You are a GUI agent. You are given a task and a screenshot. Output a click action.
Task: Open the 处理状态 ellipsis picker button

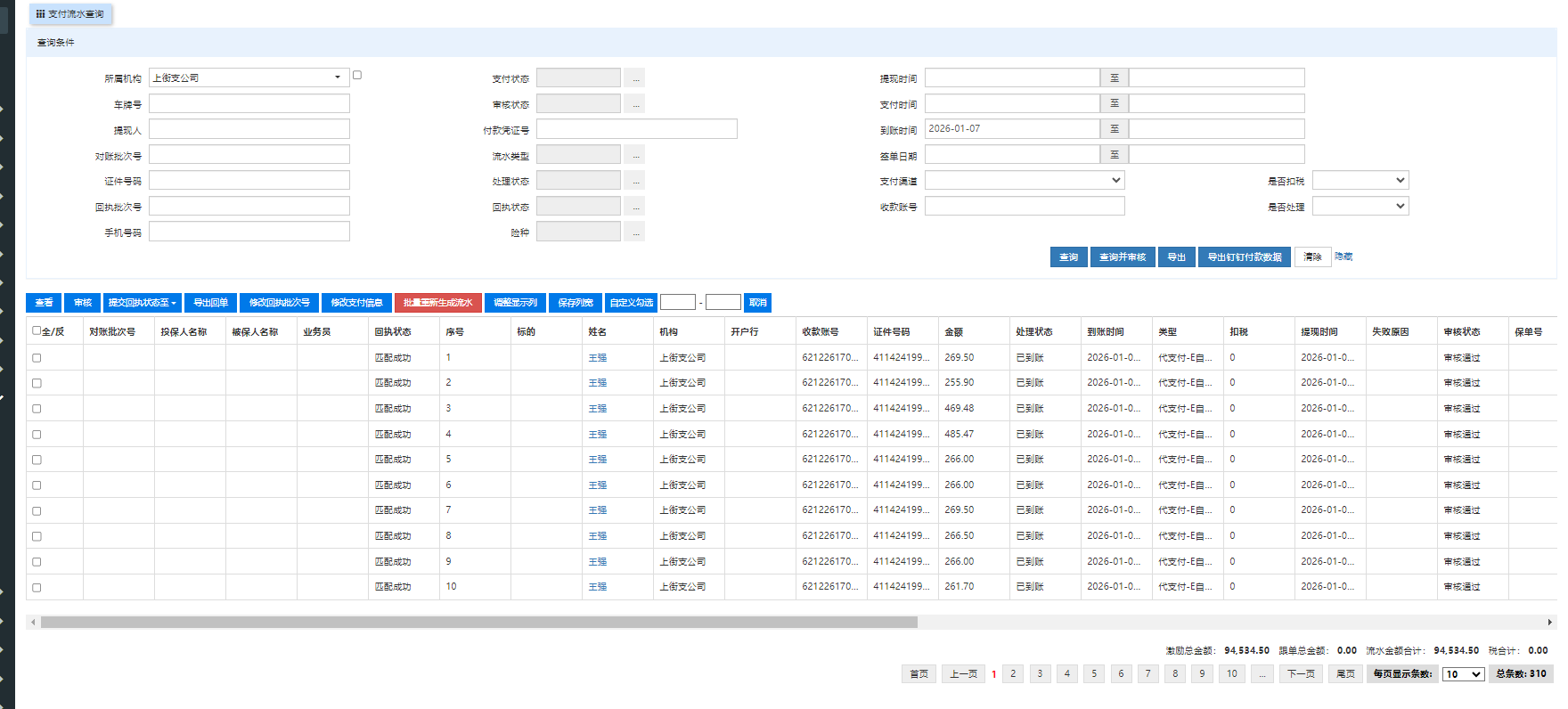click(634, 181)
